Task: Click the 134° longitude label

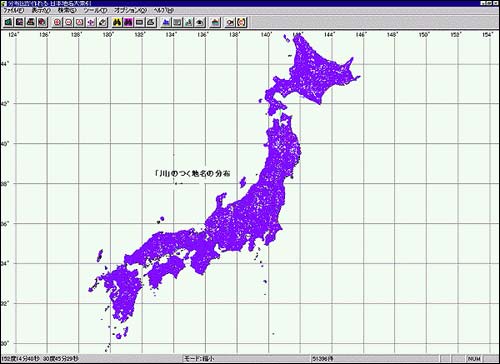Action: point(171,34)
